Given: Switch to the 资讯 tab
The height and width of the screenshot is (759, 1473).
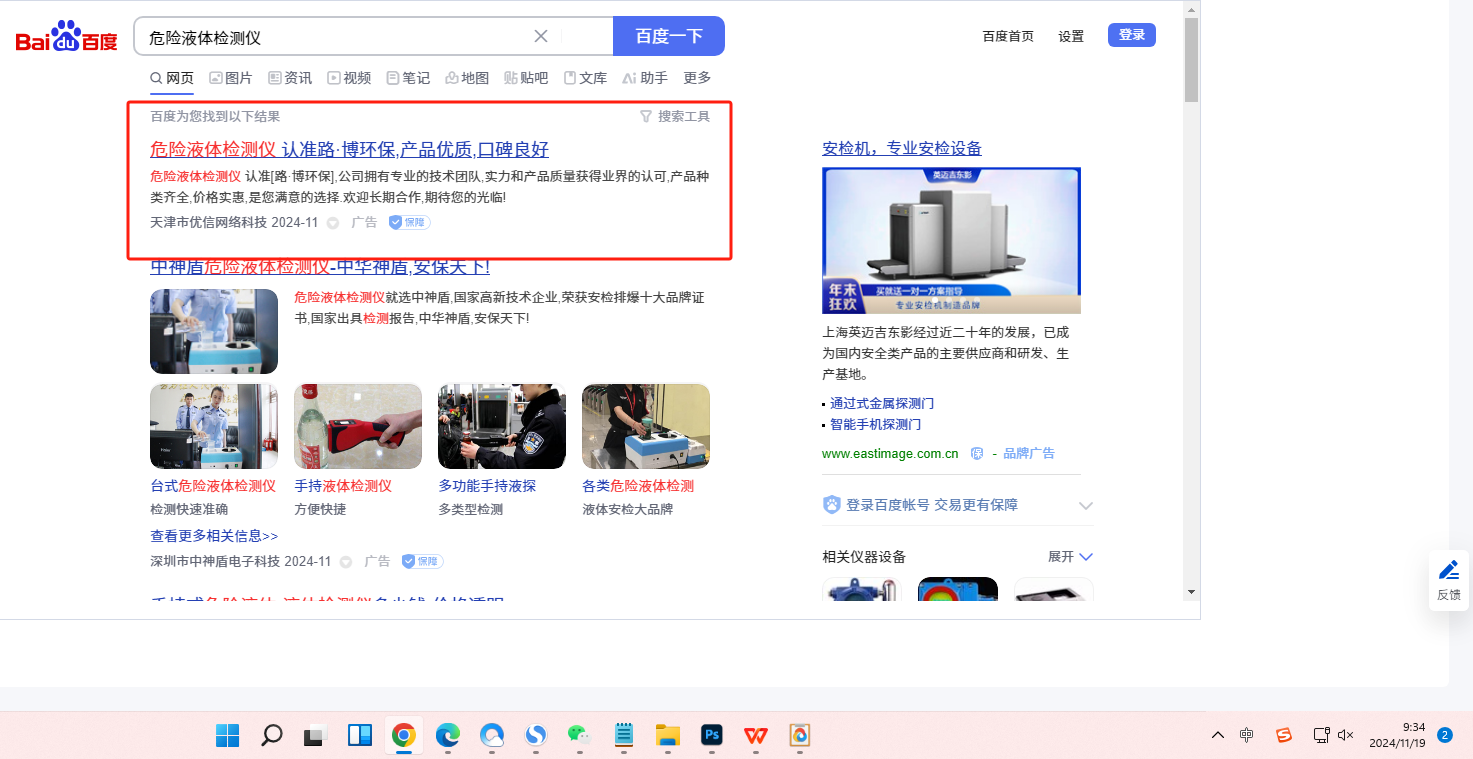Looking at the screenshot, I should [290, 78].
